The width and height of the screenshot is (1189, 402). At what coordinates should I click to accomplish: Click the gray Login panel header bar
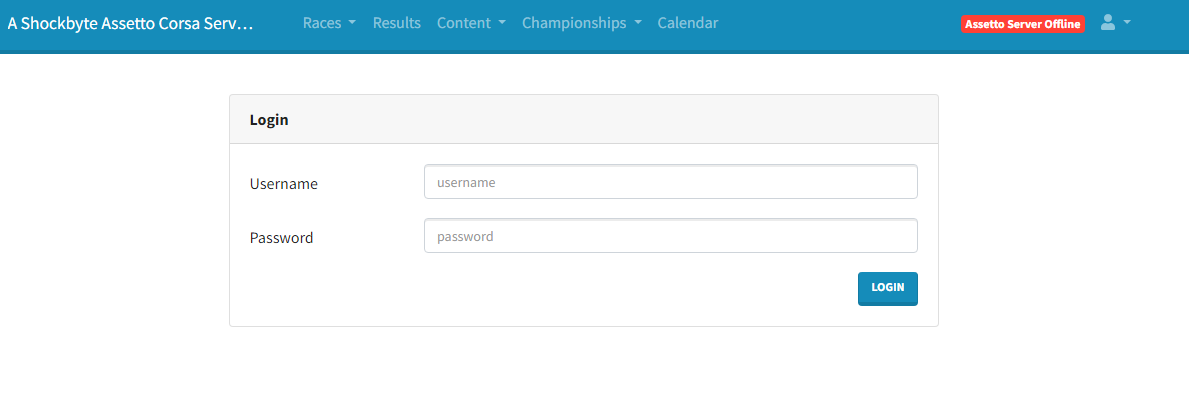point(600,120)
